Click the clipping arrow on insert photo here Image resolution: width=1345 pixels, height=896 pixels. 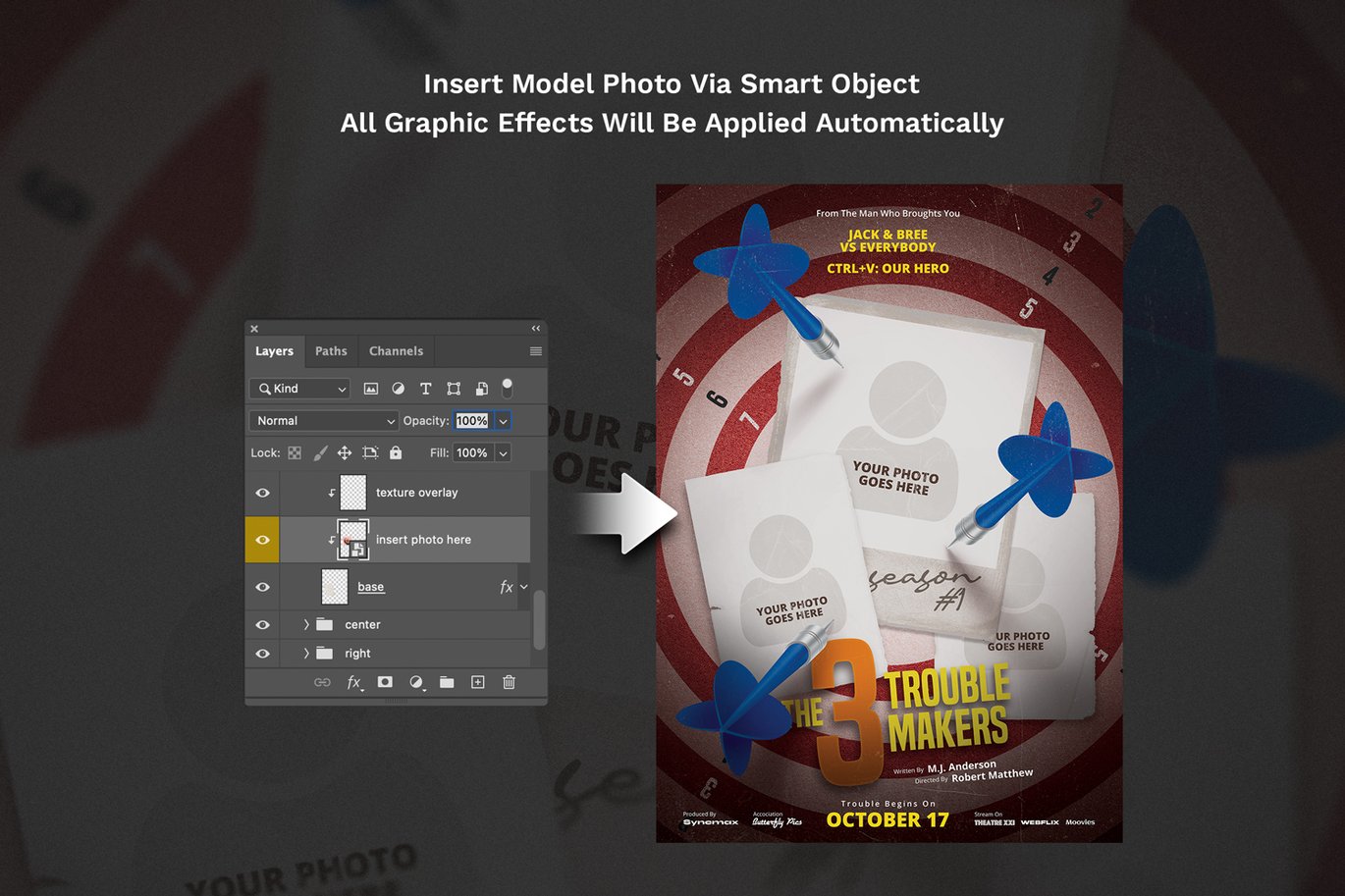click(332, 540)
